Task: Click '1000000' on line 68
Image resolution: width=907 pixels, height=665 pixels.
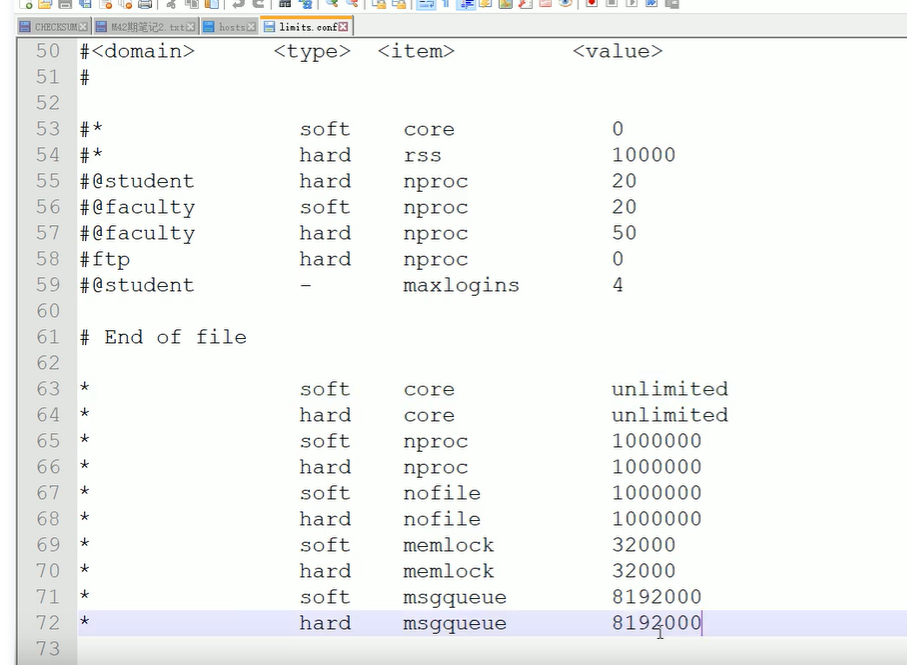Action: point(657,519)
